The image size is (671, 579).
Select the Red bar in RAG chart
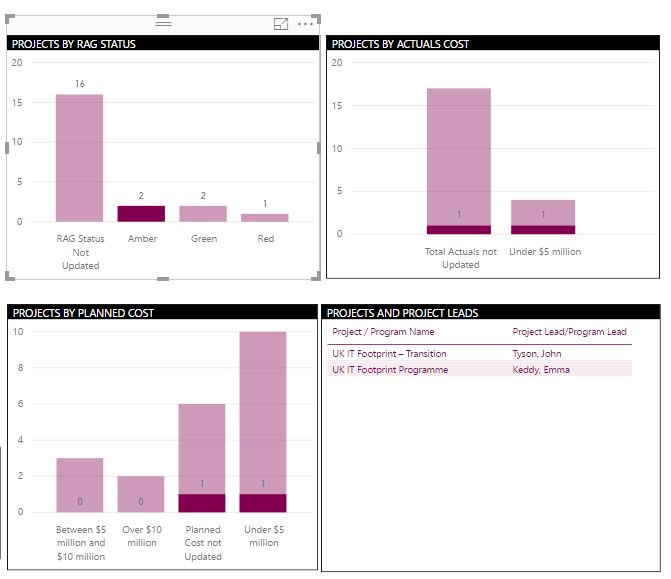coord(265,218)
